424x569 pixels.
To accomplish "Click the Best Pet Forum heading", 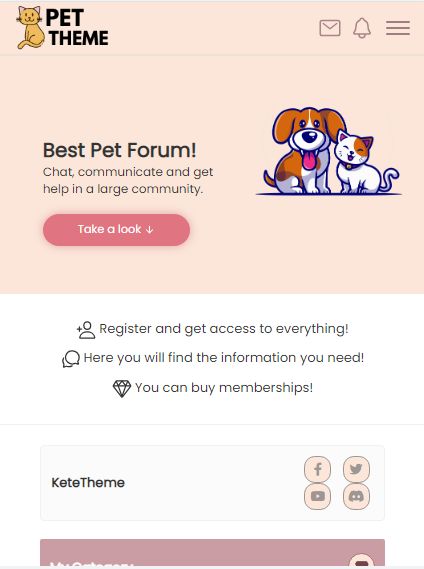I will coord(119,150).
